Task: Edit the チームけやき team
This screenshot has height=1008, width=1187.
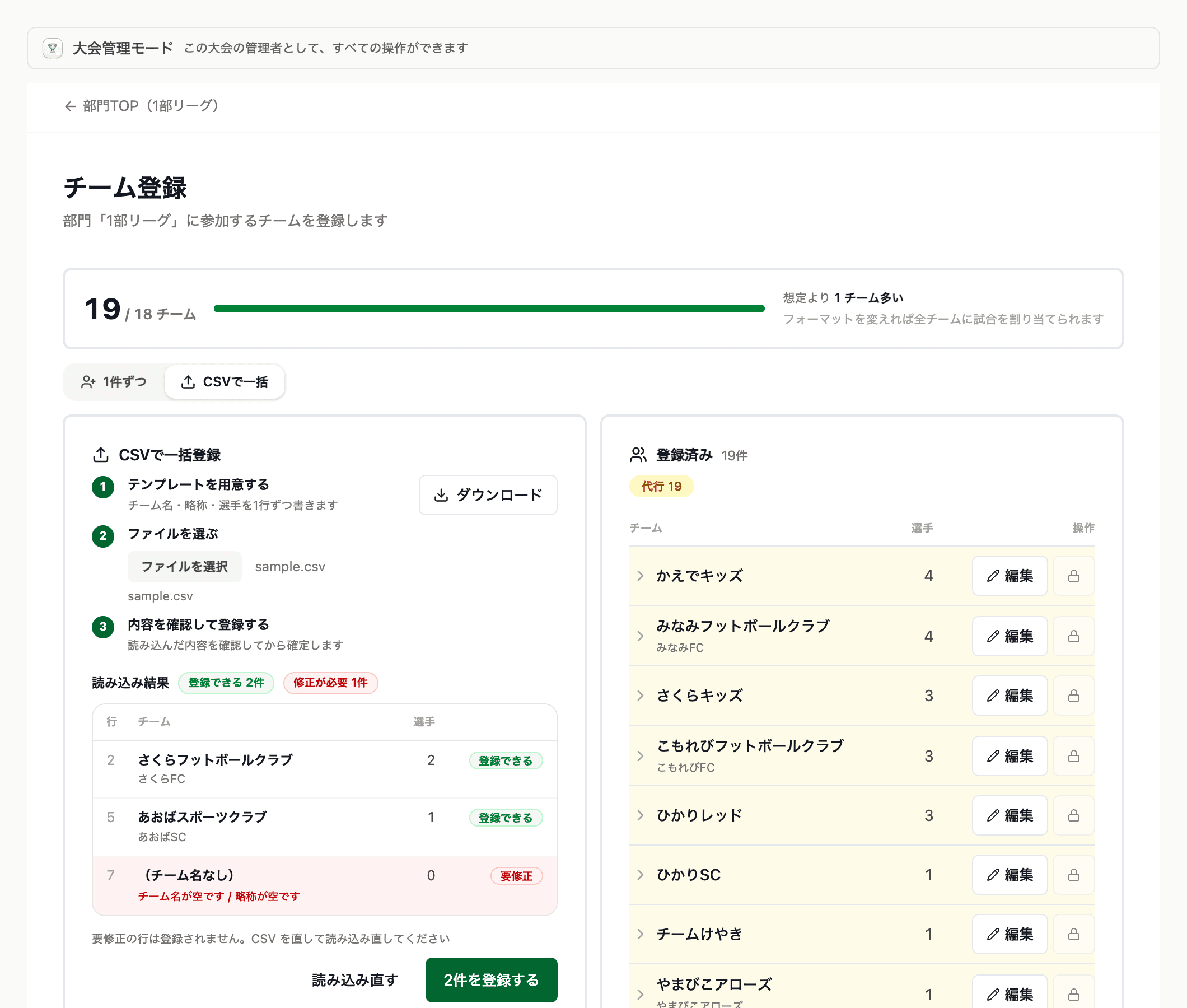Action: coord(1010,934)
